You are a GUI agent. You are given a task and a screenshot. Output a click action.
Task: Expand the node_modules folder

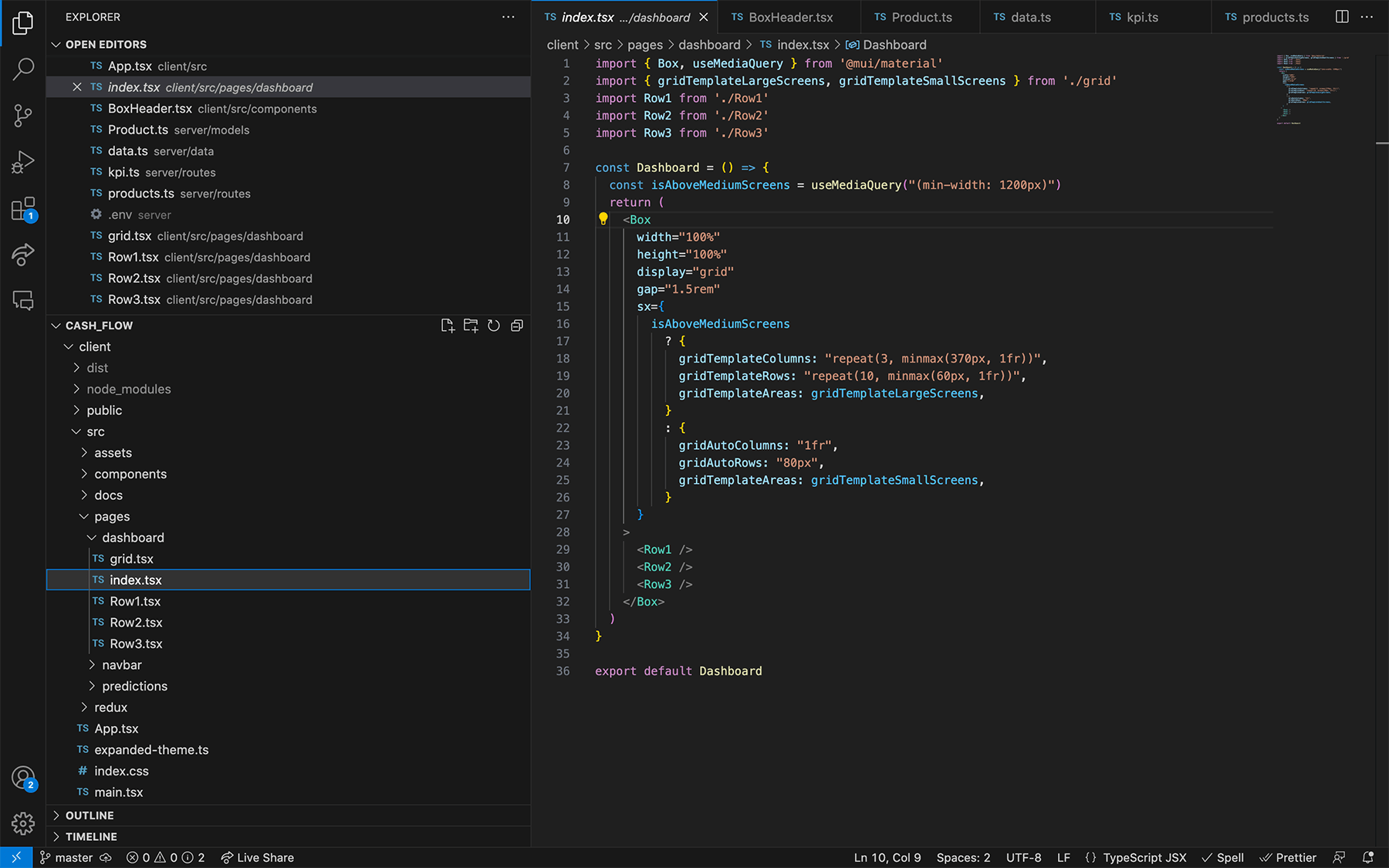[76, 389]
